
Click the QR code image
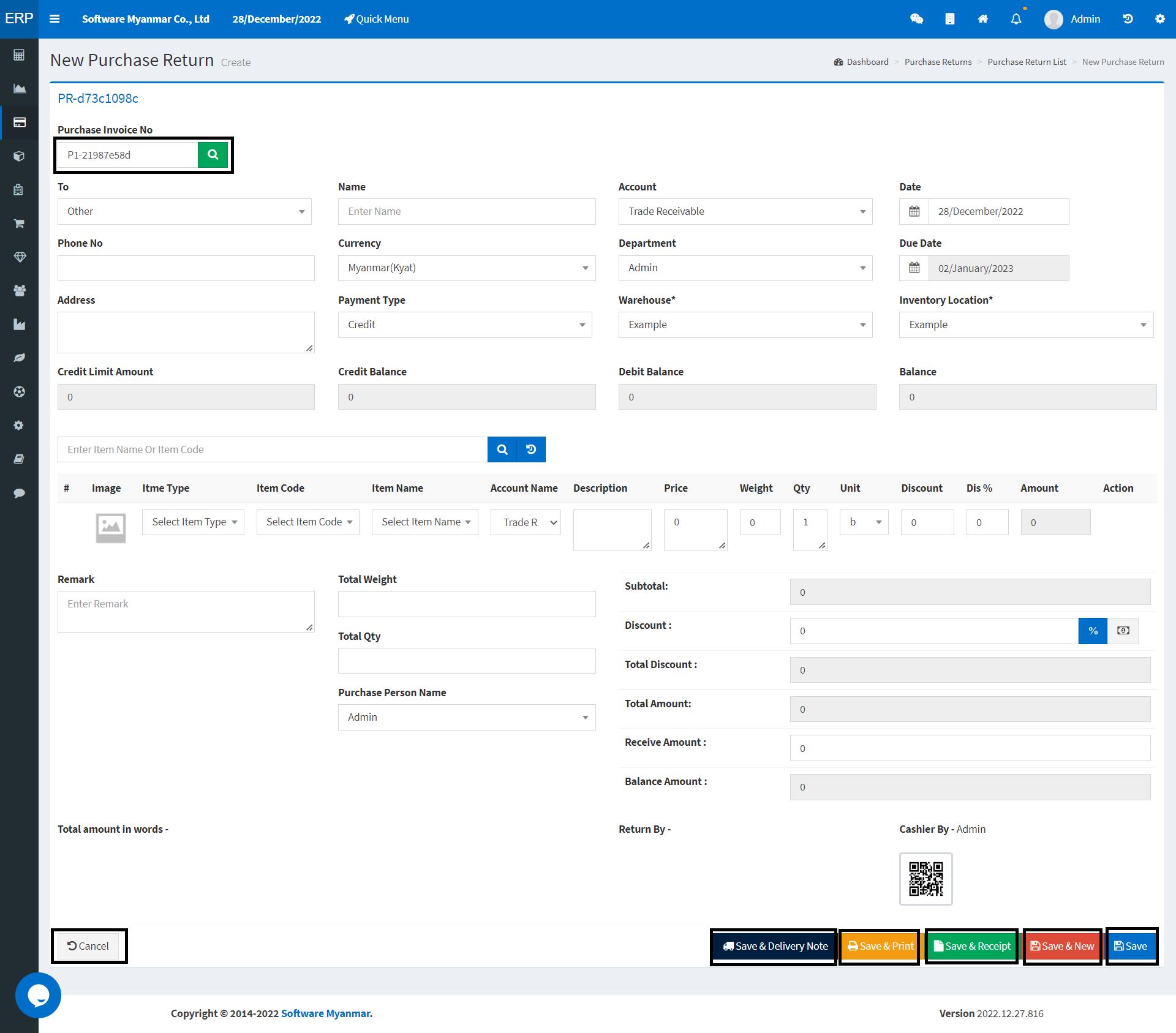click(925, 879)
